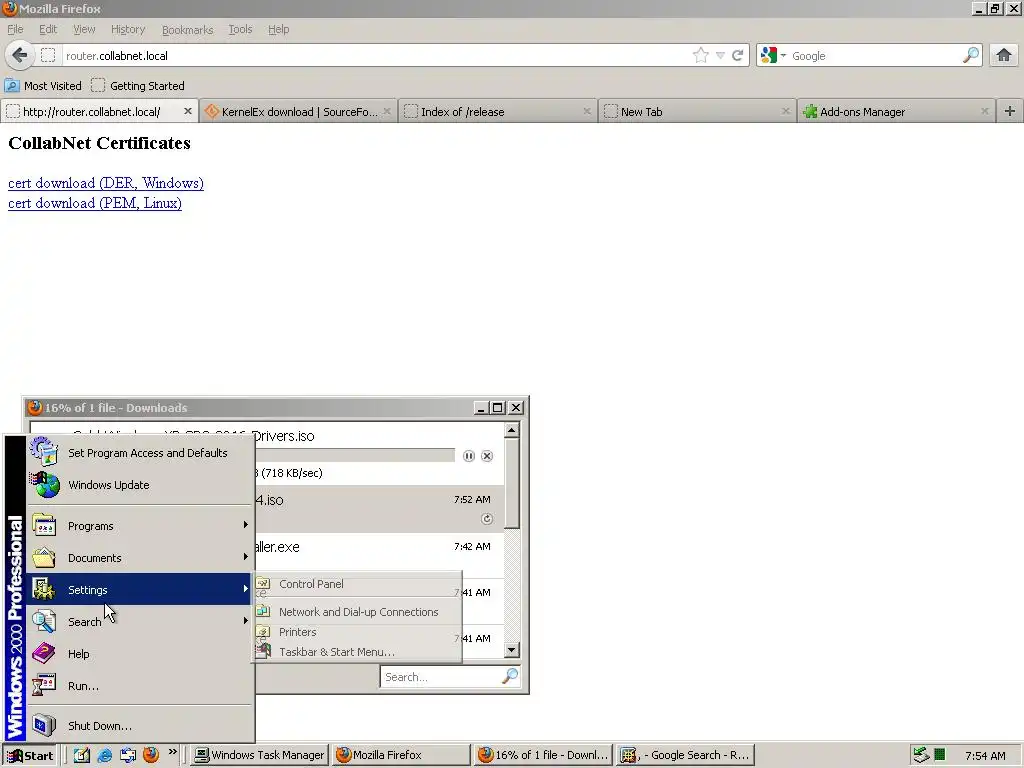Pause the active Drivers.iso download

pos(468,456)
